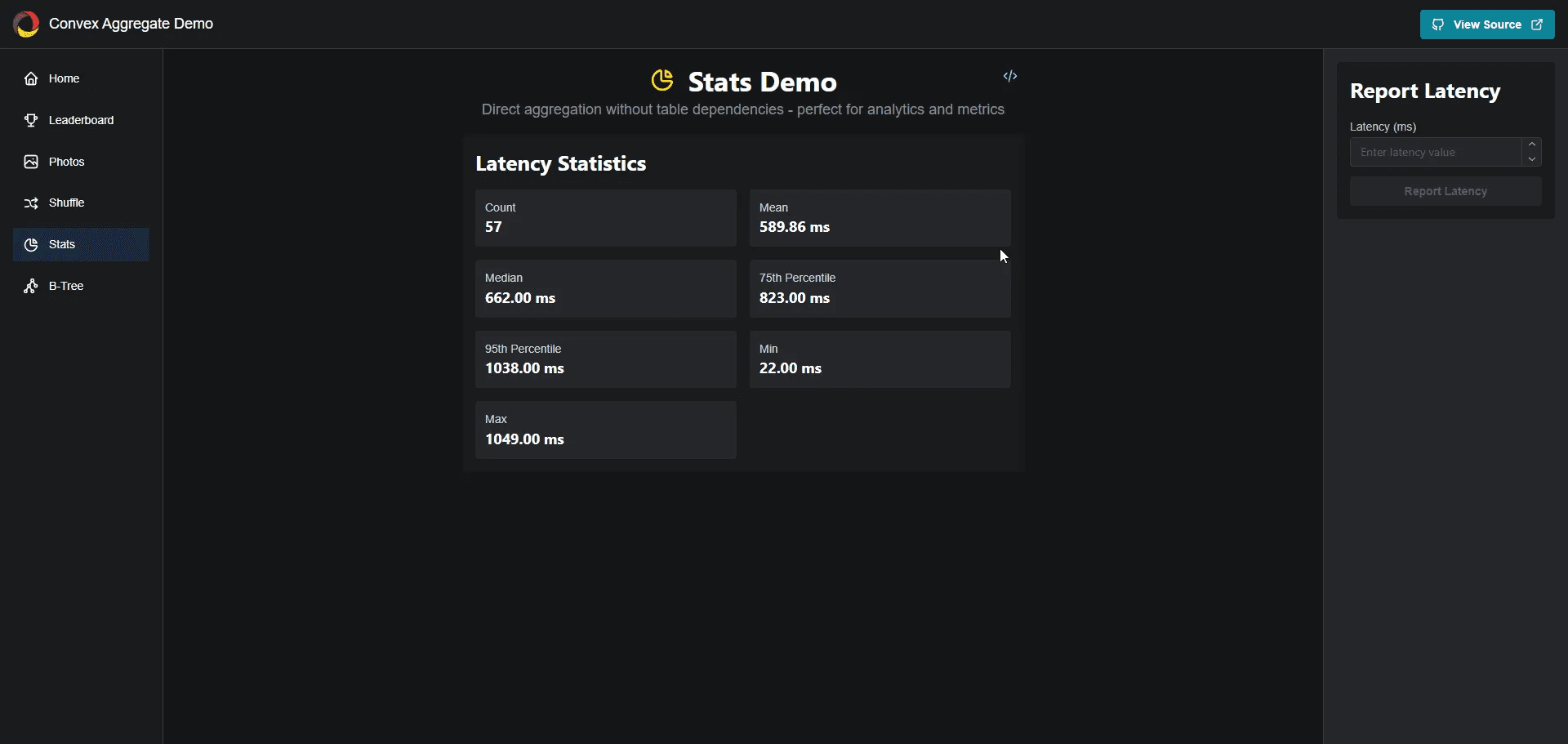Focus the latency value input field

click(1434, 152)
